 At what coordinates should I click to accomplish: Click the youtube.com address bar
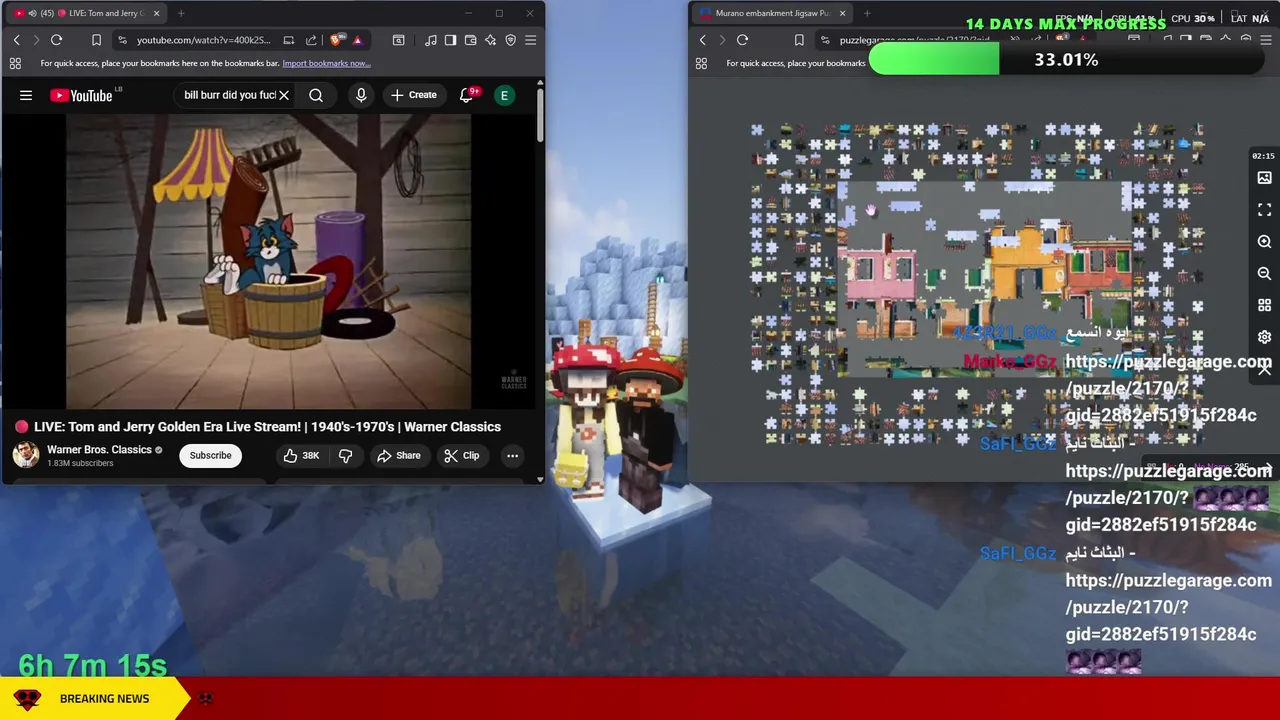click(x=205, y=40)
